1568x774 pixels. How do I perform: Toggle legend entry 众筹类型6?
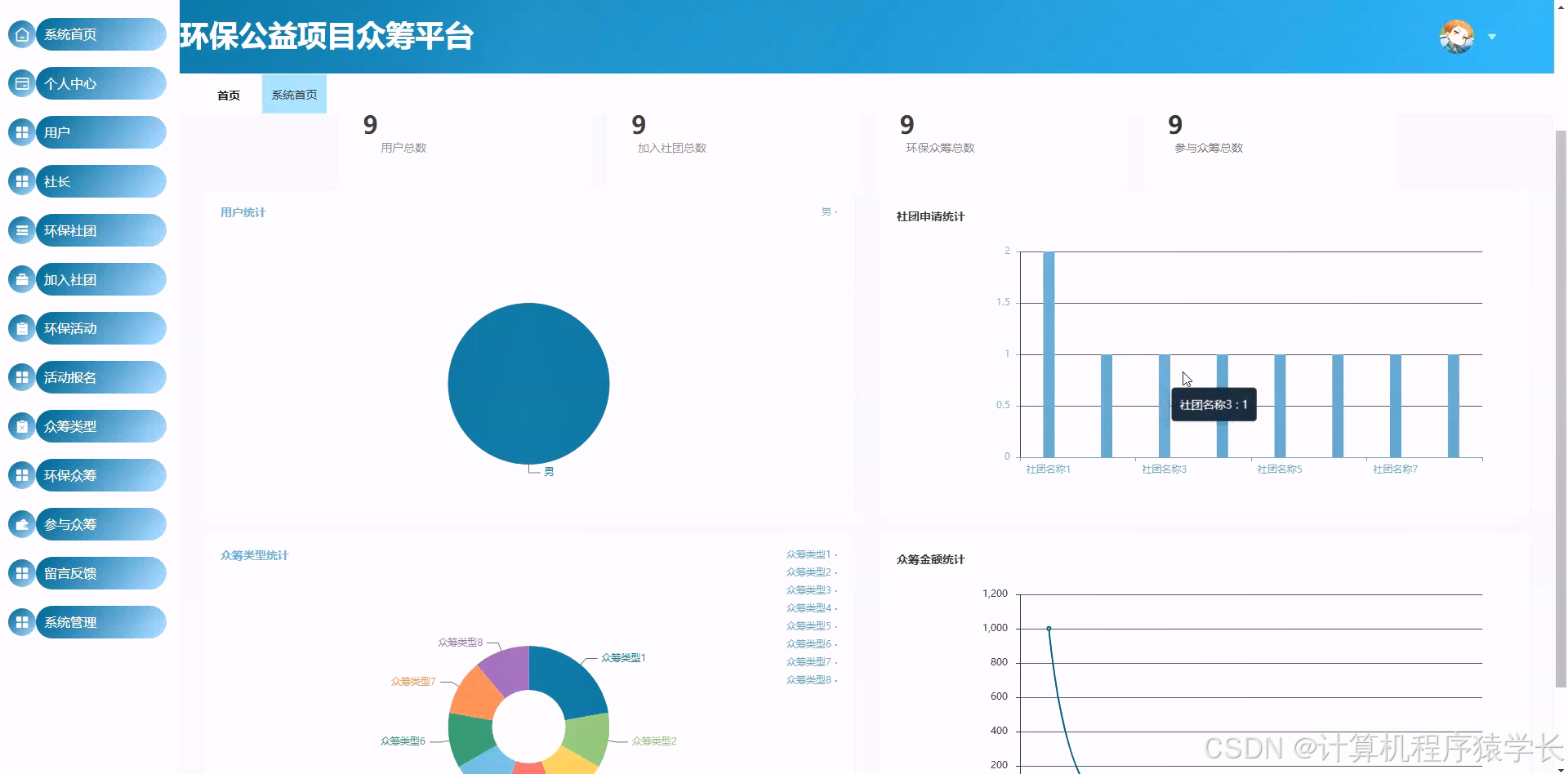[x=812, y=644]
